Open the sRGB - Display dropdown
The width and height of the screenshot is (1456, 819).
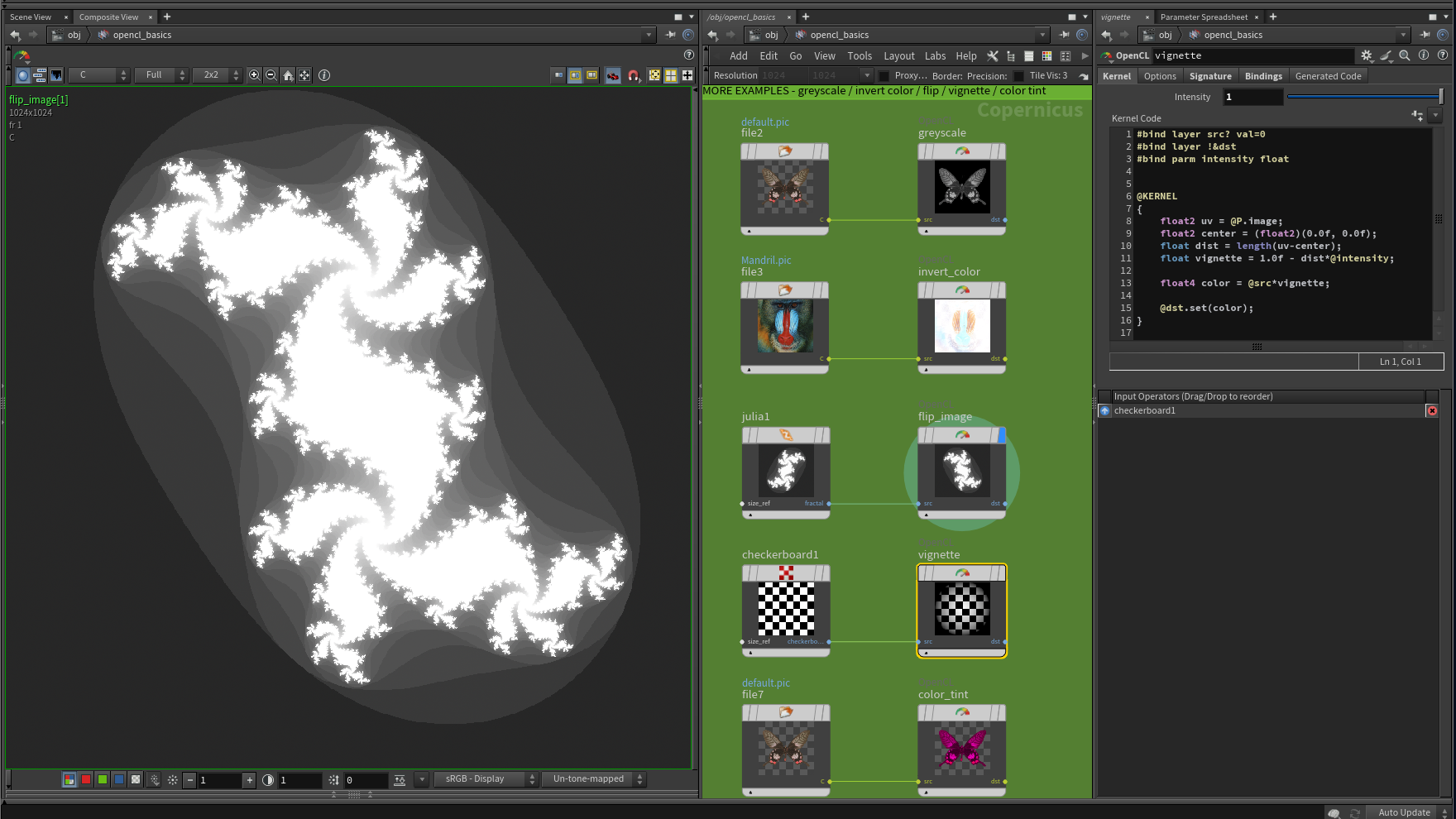coord(486,778)
